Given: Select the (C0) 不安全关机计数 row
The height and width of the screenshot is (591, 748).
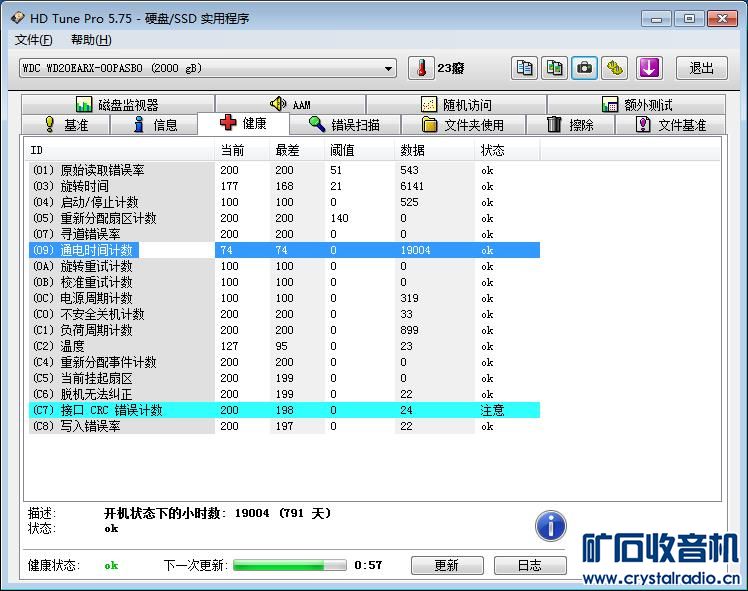Looking at the screenshot, I should [x=284, y=314].
